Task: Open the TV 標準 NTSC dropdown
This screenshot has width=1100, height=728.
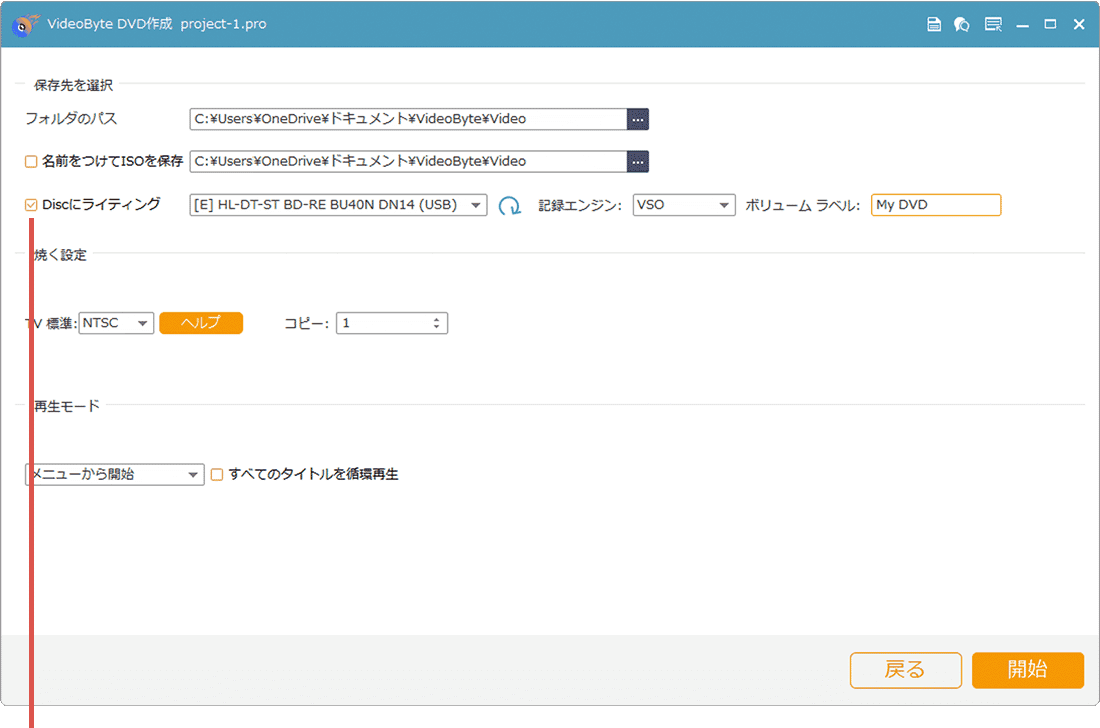Action: point(116,323)
